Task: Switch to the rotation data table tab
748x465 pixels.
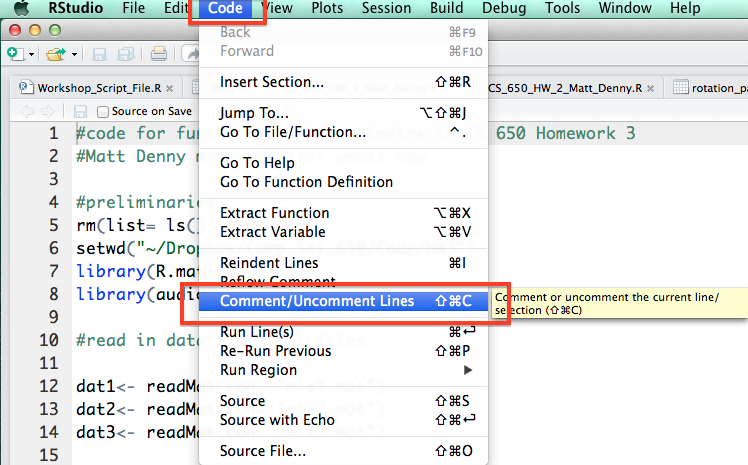Action: [711, 88]
